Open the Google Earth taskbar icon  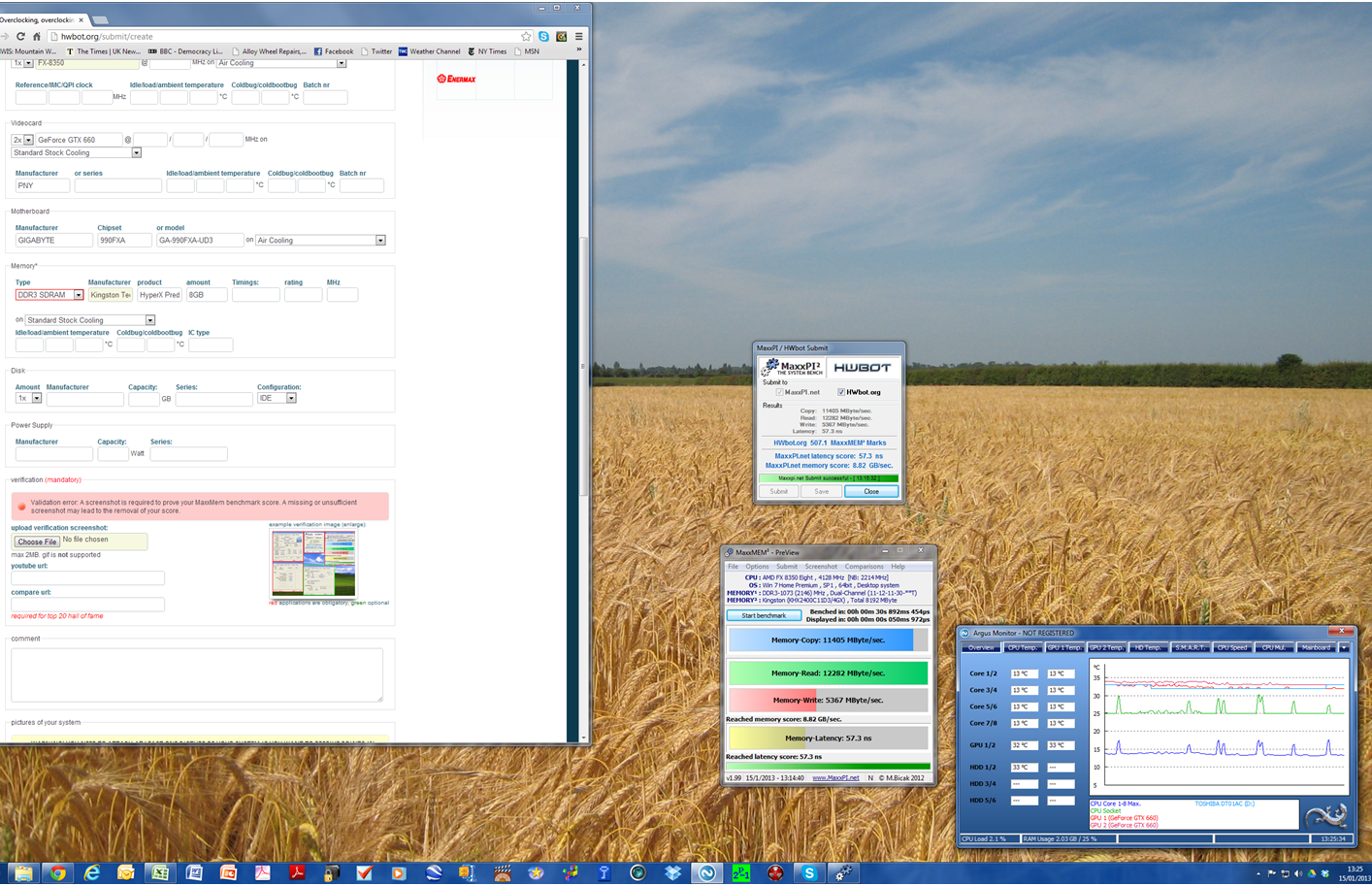click(434, 872)
